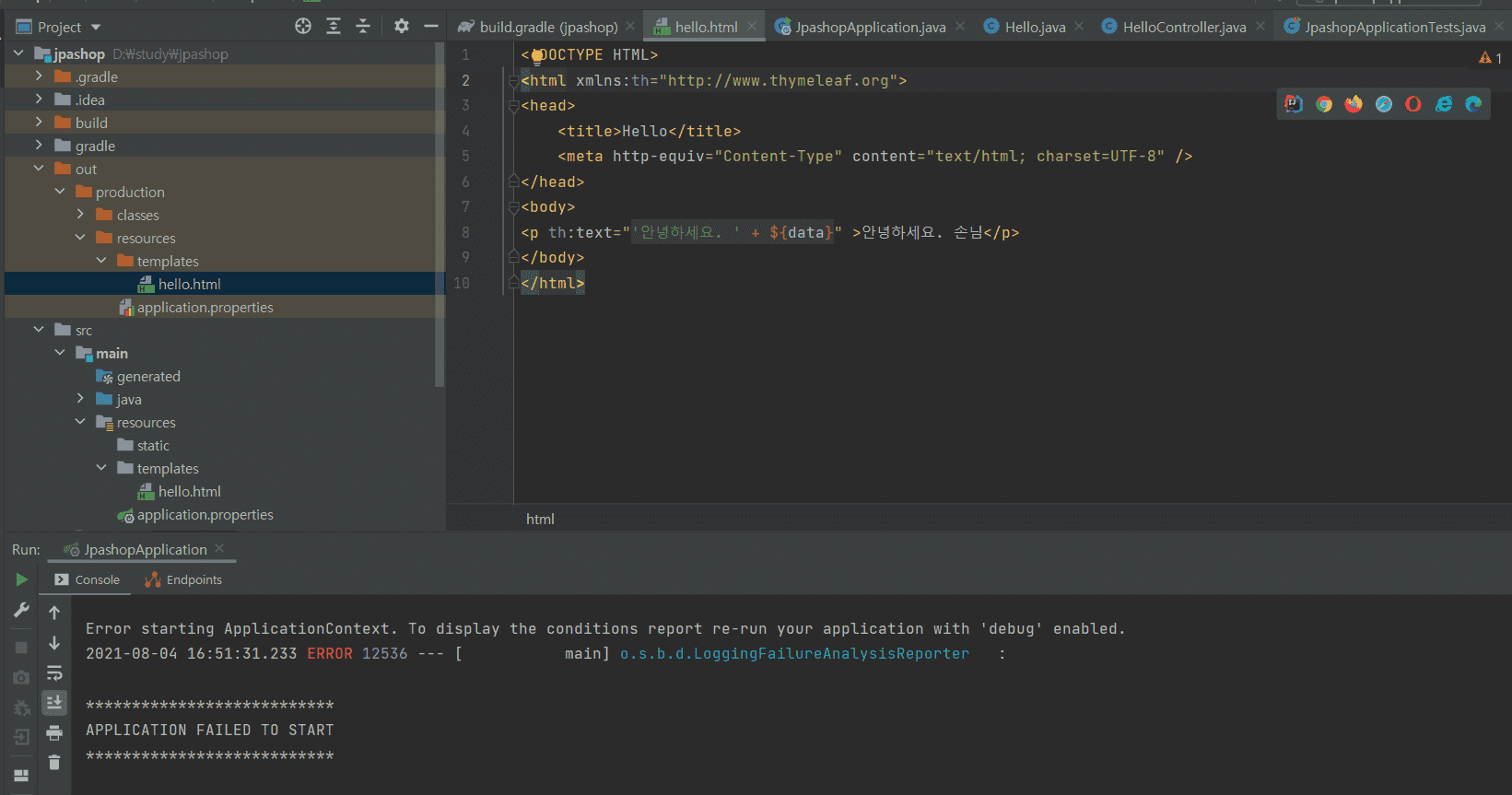The height and width of the screenshot is (795, 1512).
Task: Open page in Firefox browser
Action: 1354,104
